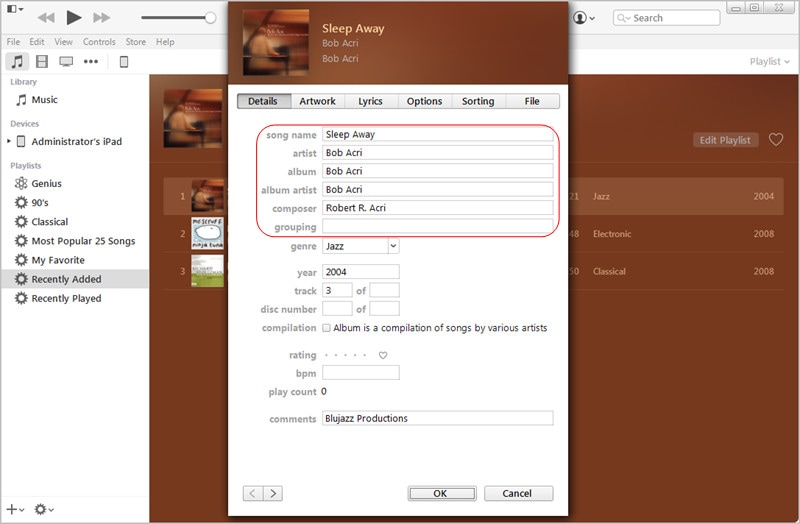Click the artist field

(x=437, y=153)
